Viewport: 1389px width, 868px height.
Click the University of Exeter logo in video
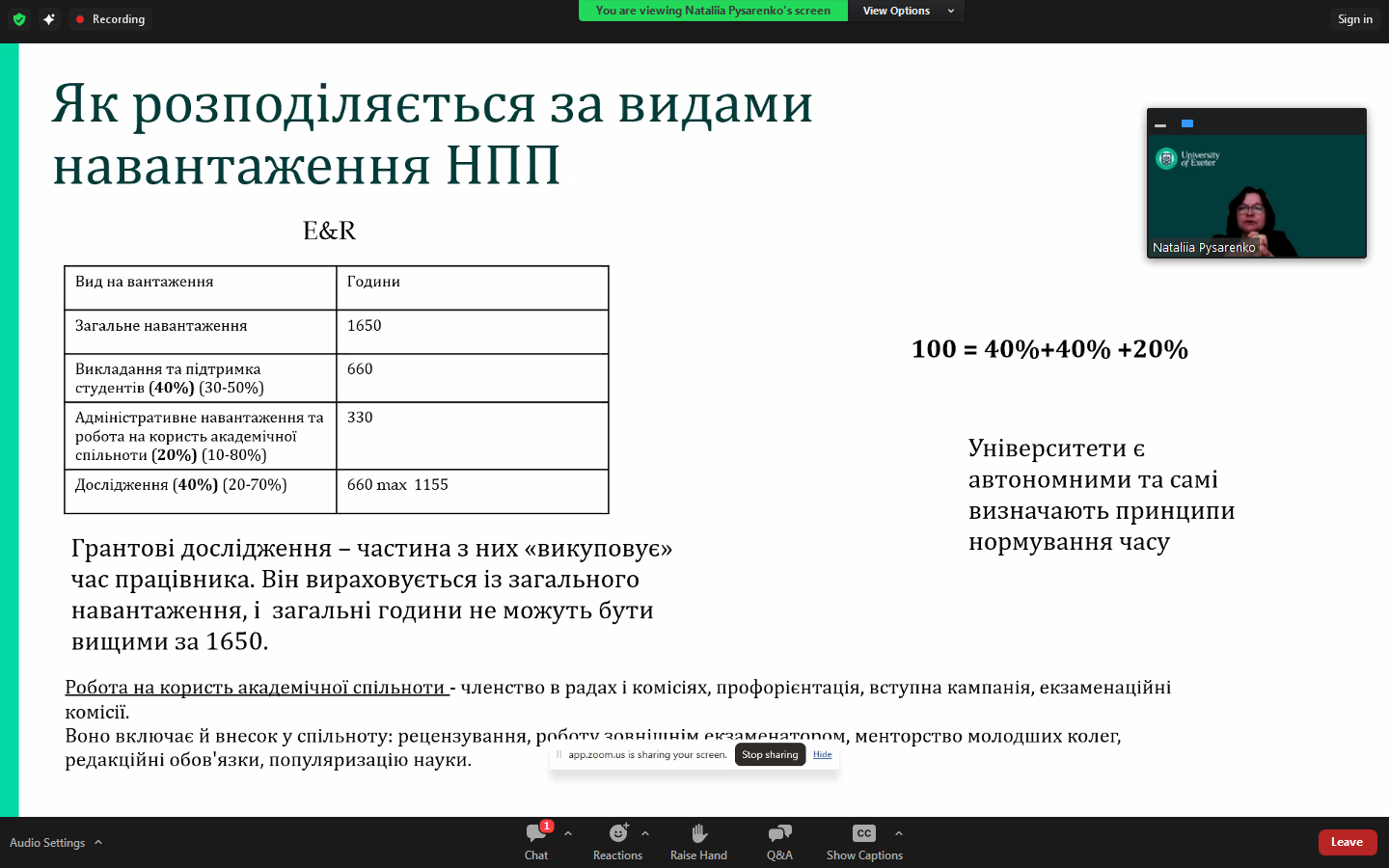point(1187,158)
